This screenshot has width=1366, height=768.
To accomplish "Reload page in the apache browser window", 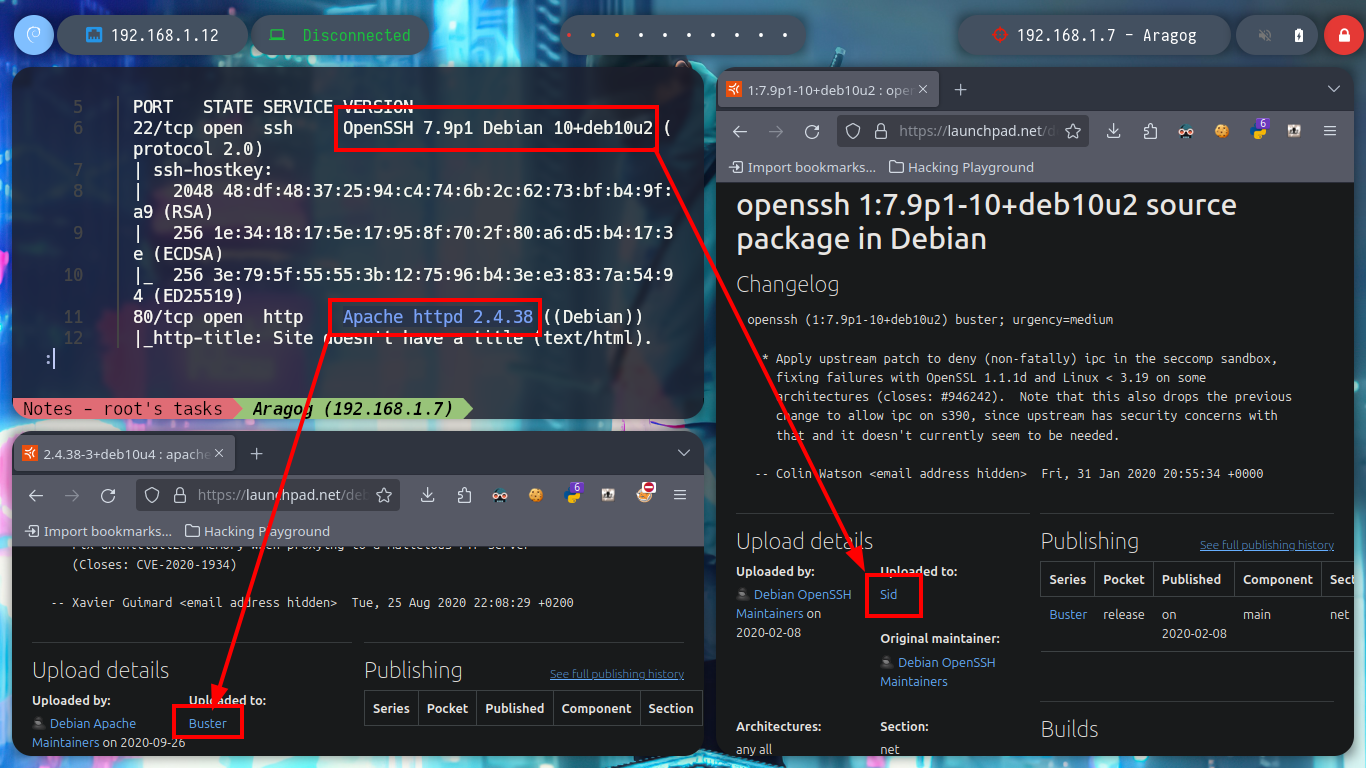I will point(108,495).
